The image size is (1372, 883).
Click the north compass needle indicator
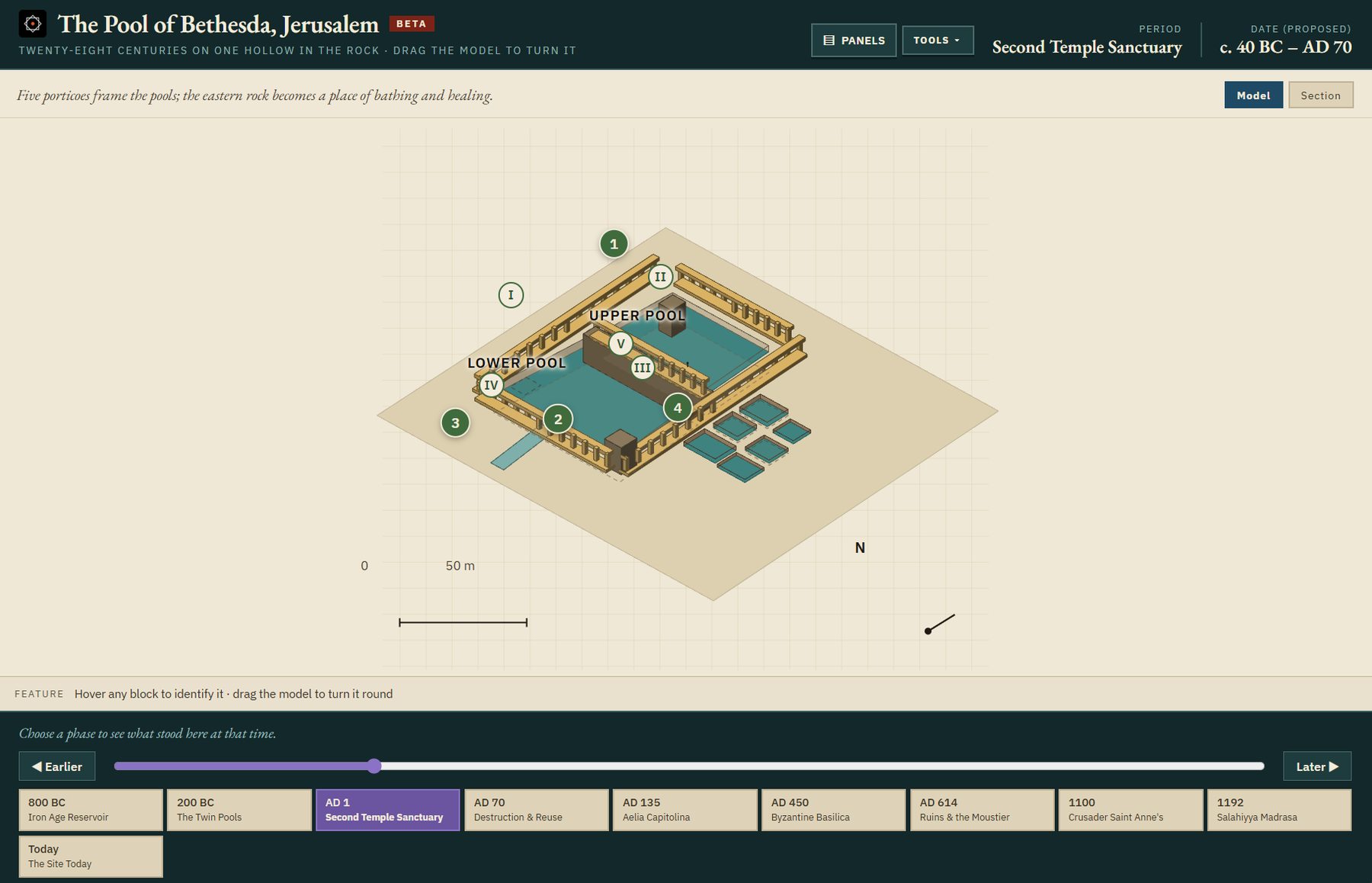click(940, 624)
